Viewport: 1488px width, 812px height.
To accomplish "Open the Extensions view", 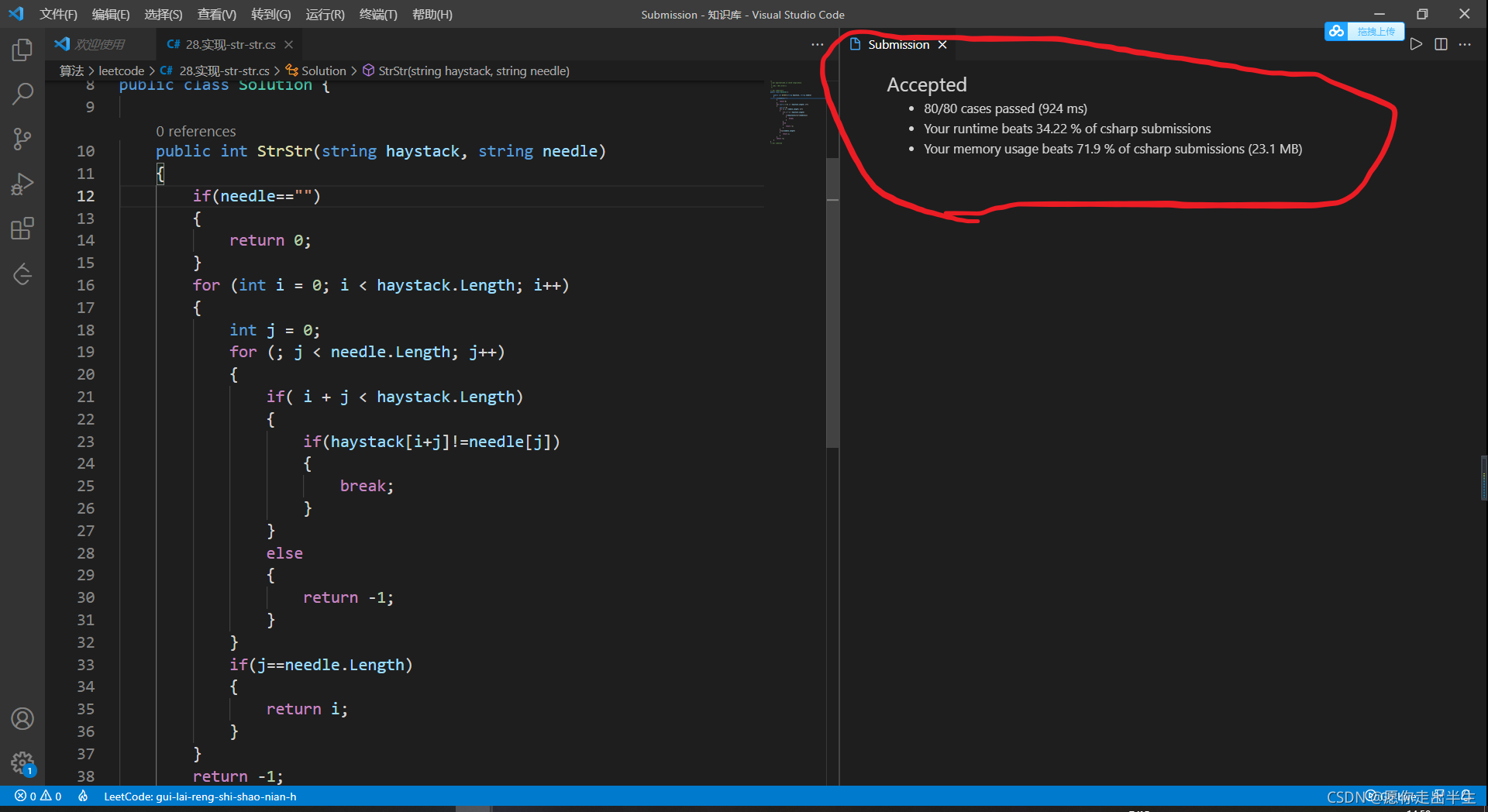I will (22, 229).
